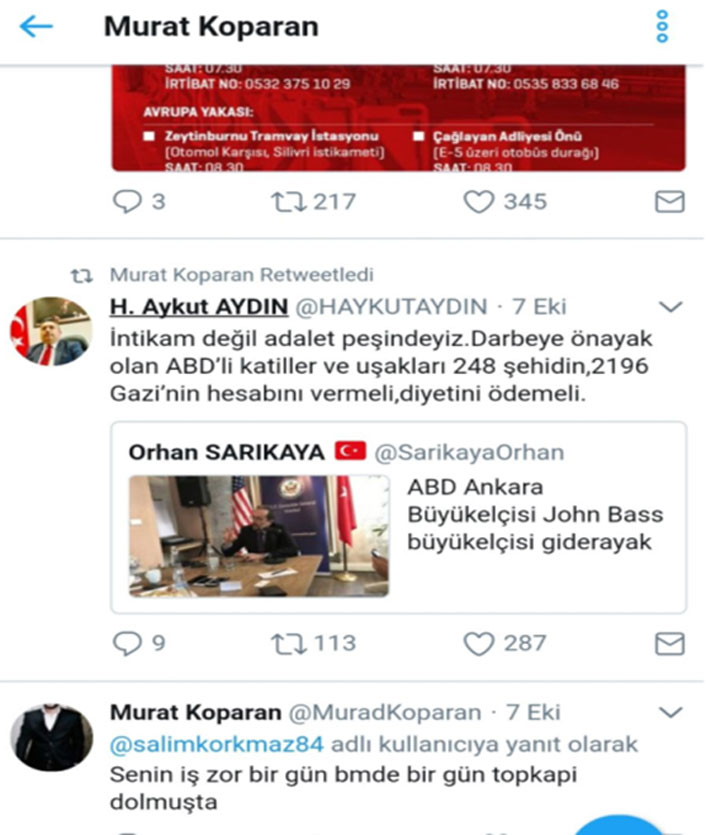Expand options chevron on Murat Koparan reply

tap(670, 712)
